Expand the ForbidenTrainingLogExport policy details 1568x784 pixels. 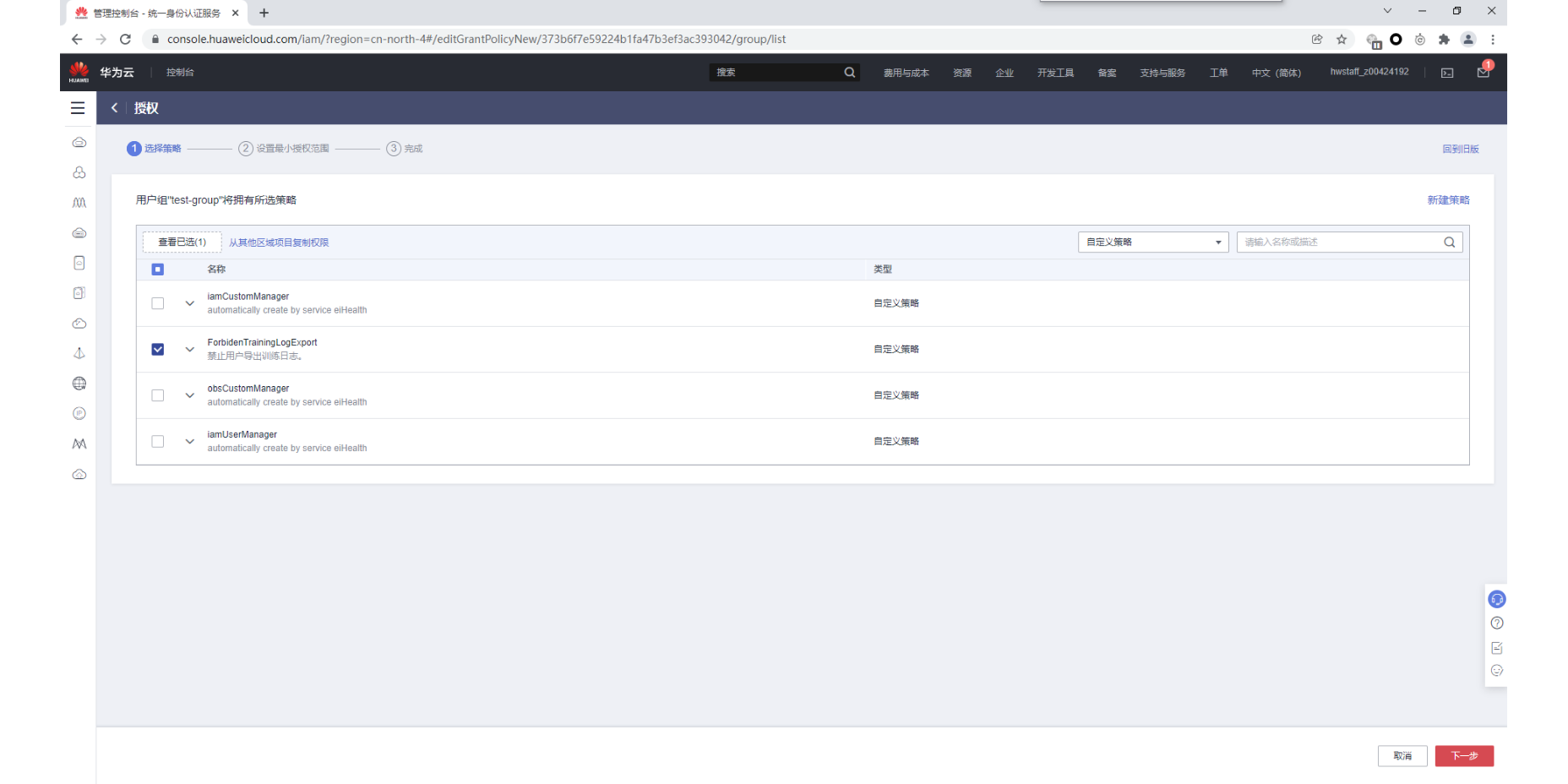(190, 350)
